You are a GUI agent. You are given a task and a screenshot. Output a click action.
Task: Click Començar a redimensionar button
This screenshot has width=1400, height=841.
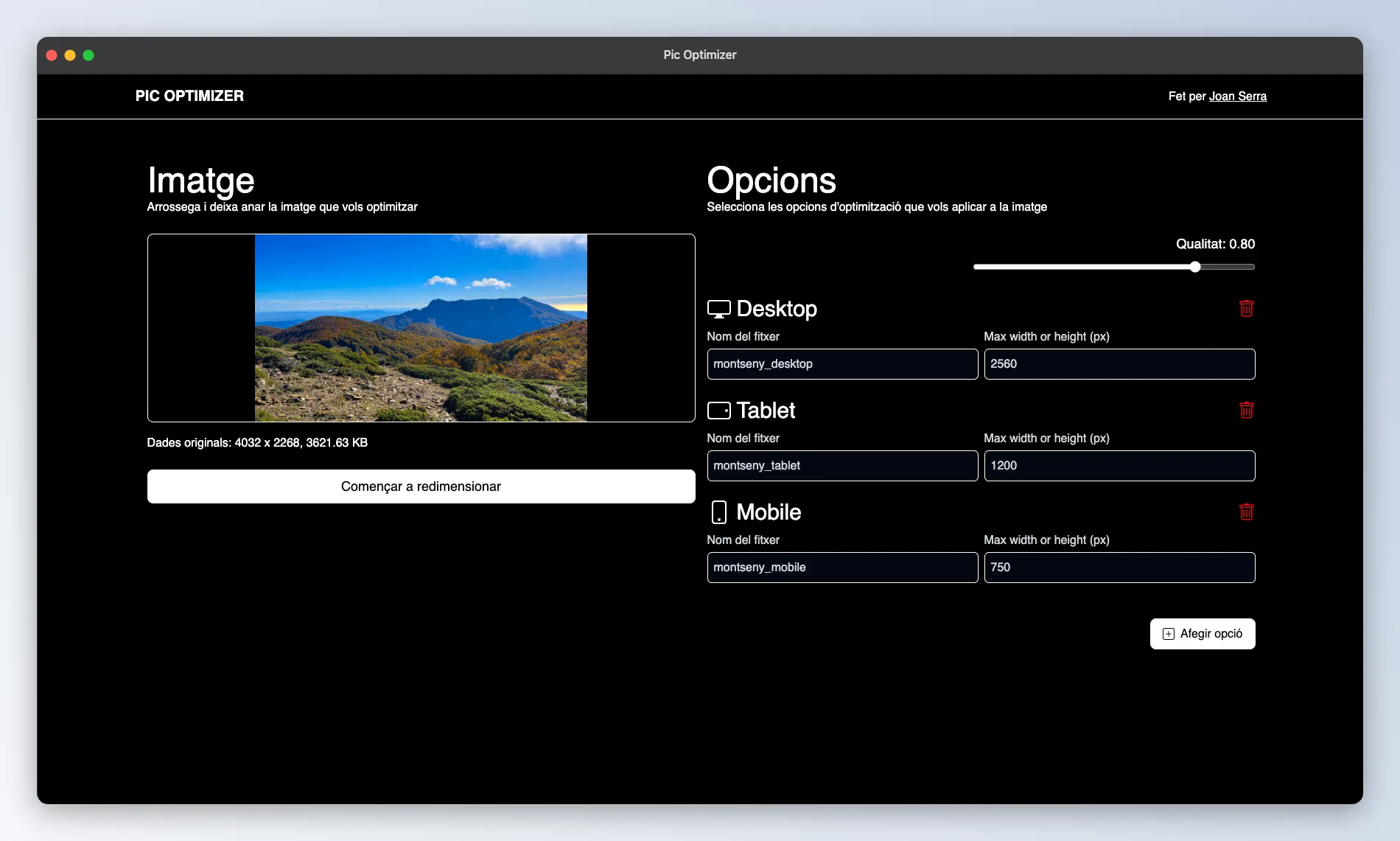point(421,486)
